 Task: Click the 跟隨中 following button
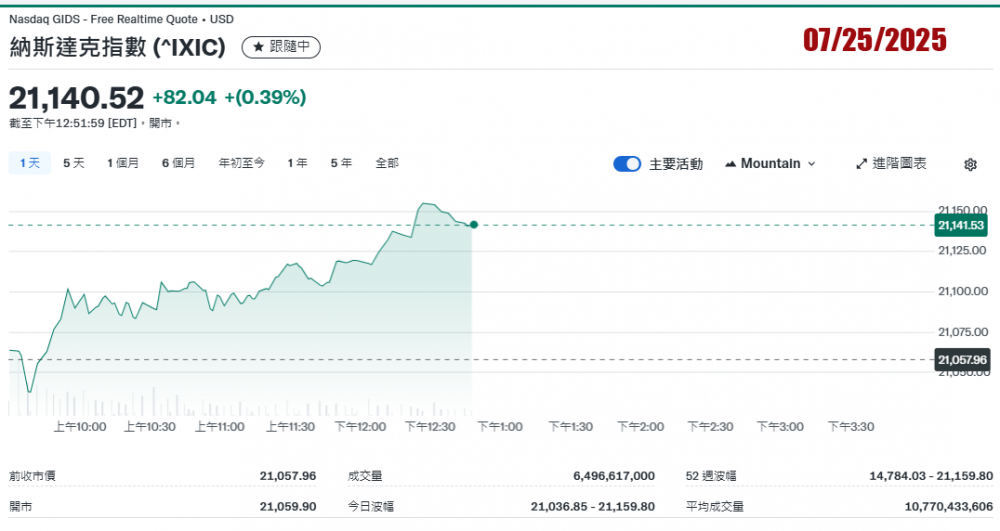[281, 47]
